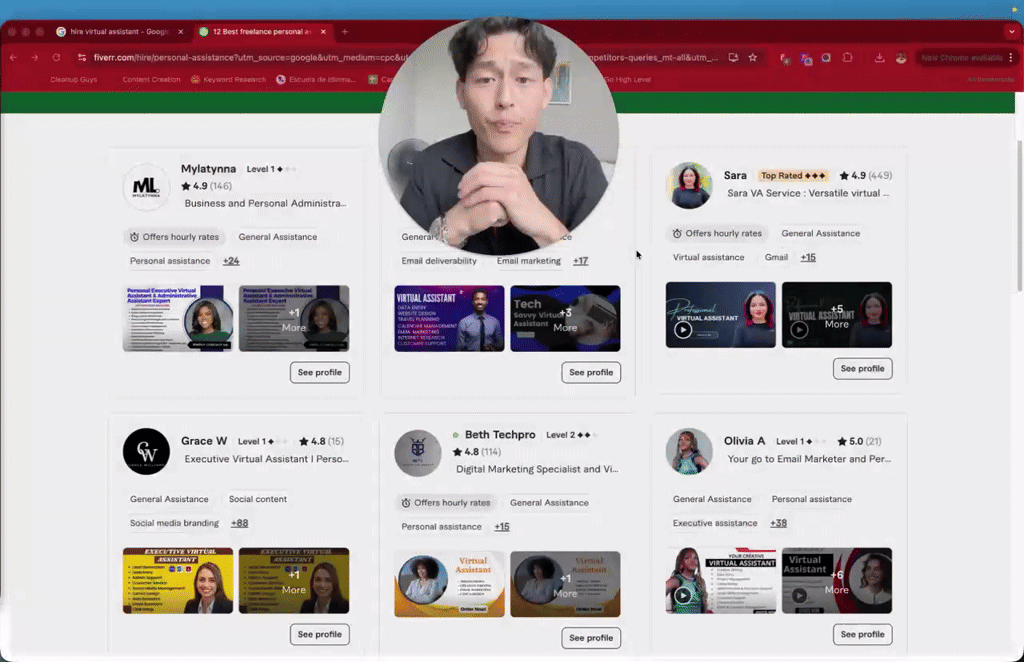Viewport: 1024px width, 662px height.
Task: Open the Go High Level bookmark
Action: coord(627,80)
